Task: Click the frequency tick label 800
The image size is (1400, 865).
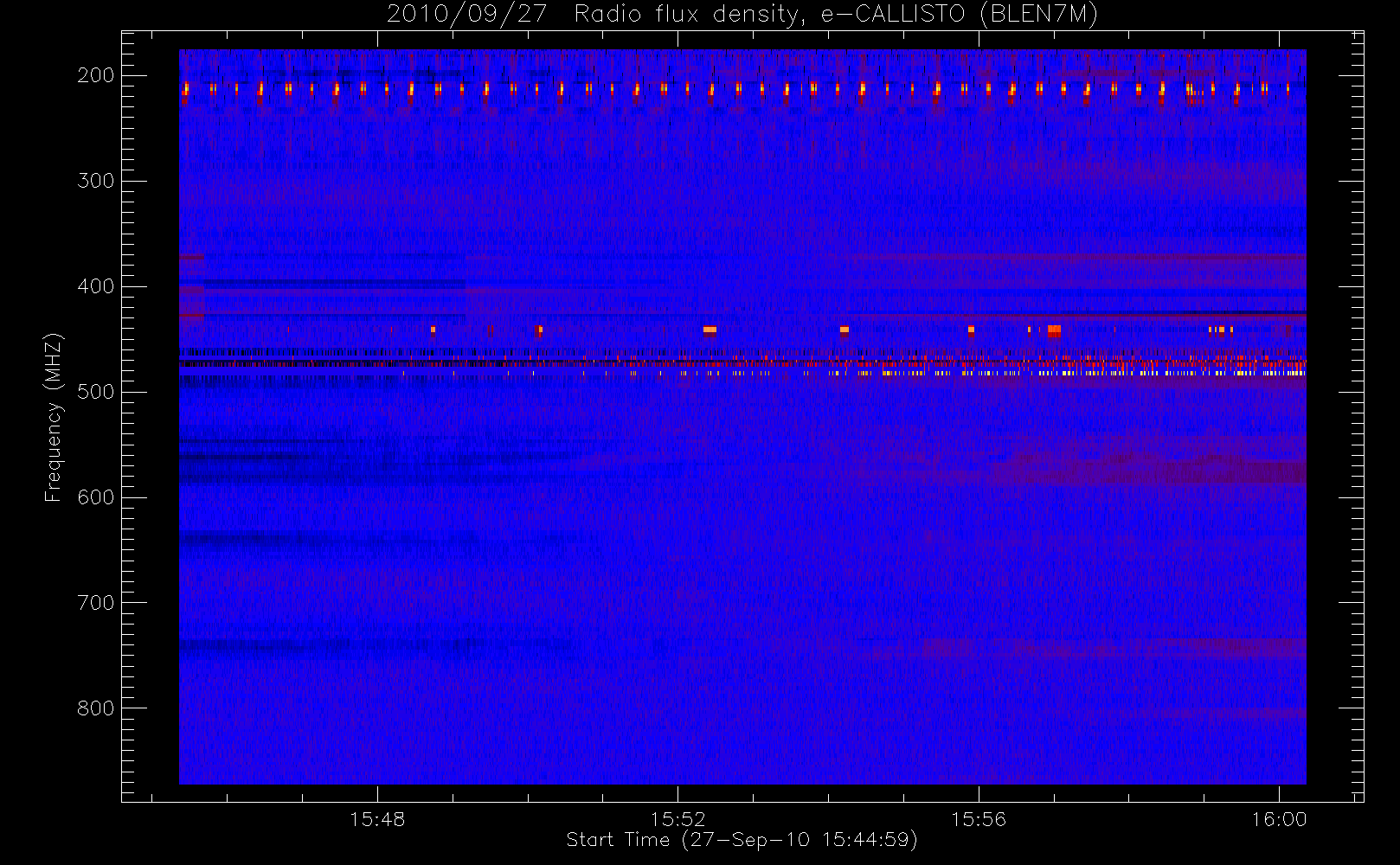Action: 95,708
